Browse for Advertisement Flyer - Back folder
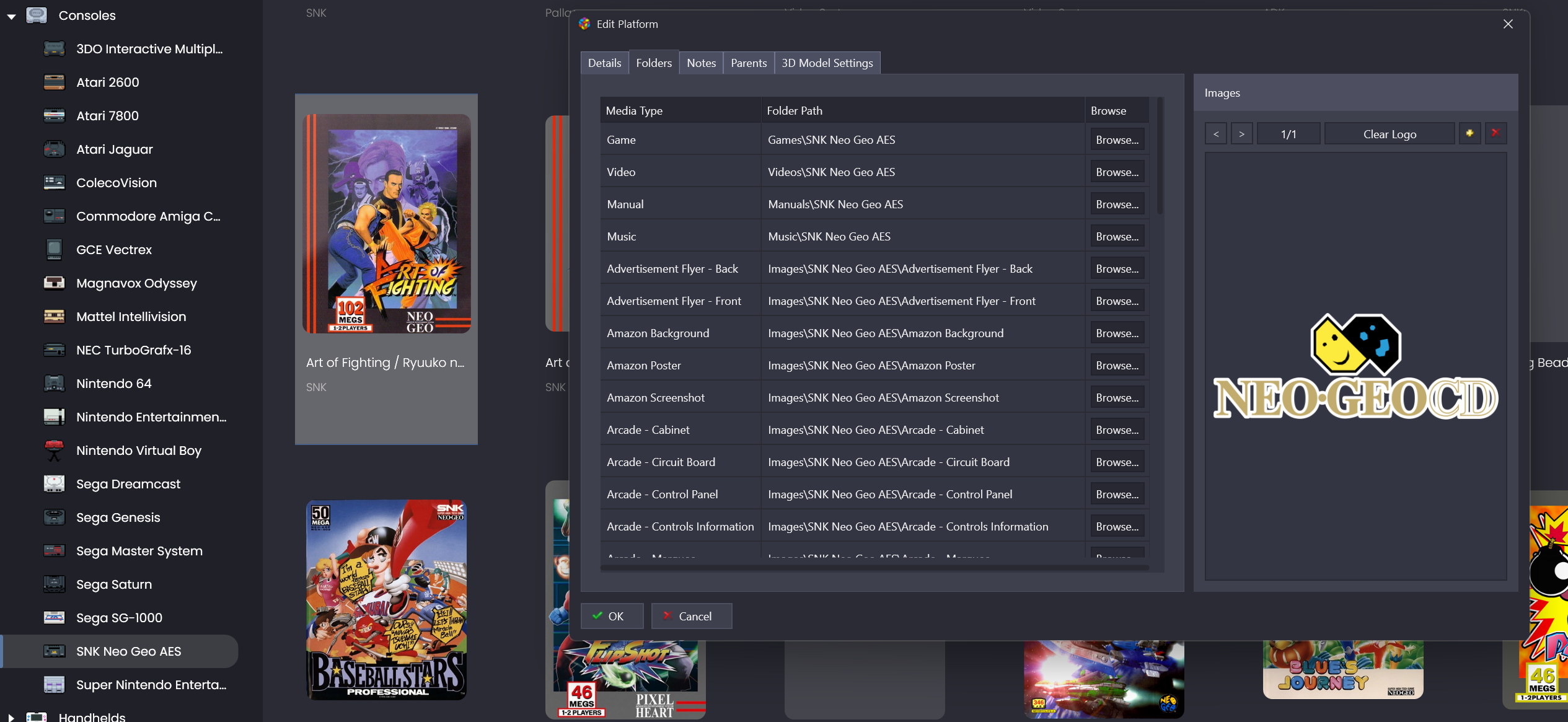This screenshot has width=1568, height=722. coord(1117,268)
